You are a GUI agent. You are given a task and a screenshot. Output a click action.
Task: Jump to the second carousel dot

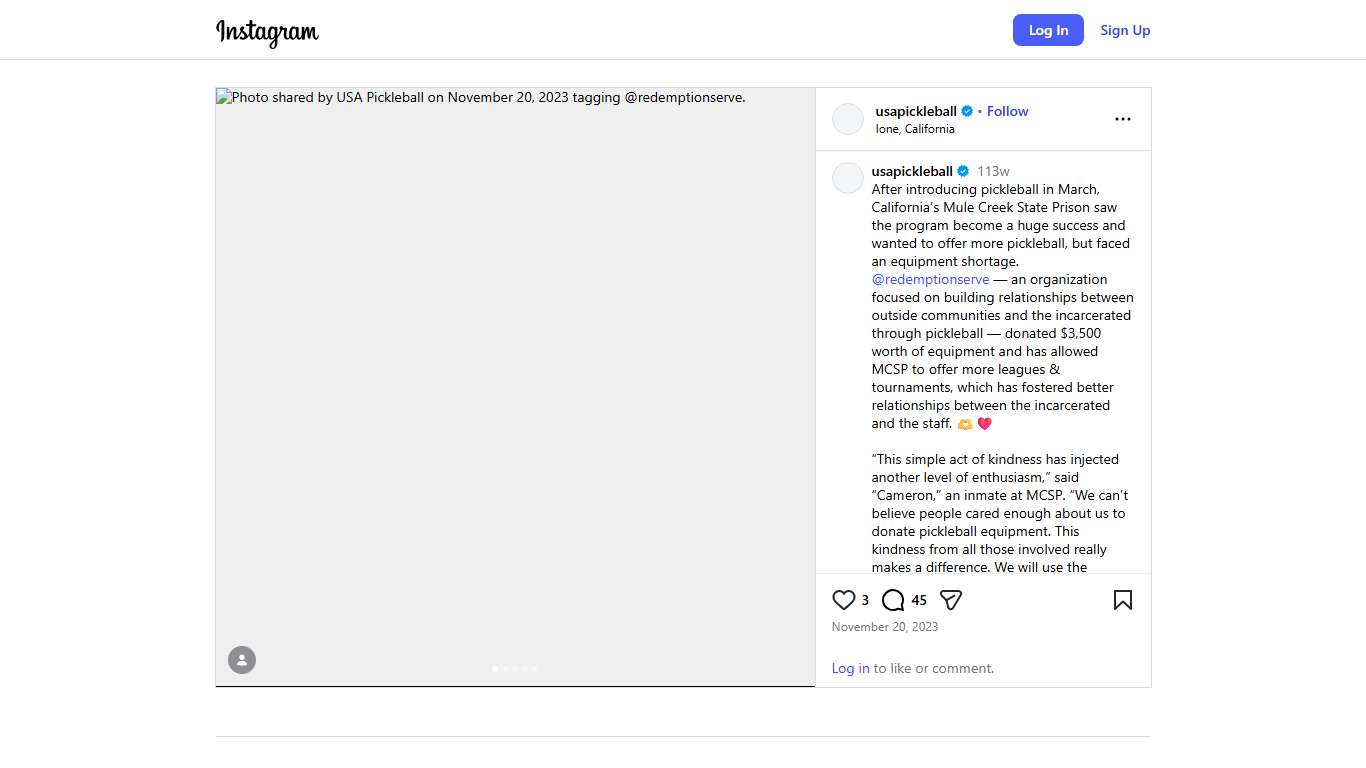(x=505, y=669)
